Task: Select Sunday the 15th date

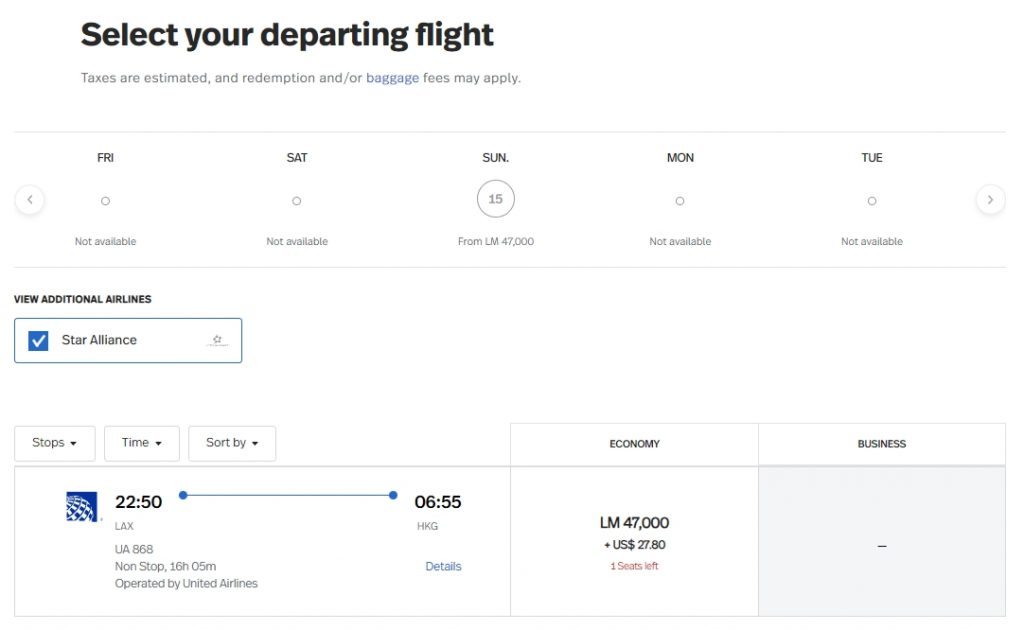Action: pos(495,199)
